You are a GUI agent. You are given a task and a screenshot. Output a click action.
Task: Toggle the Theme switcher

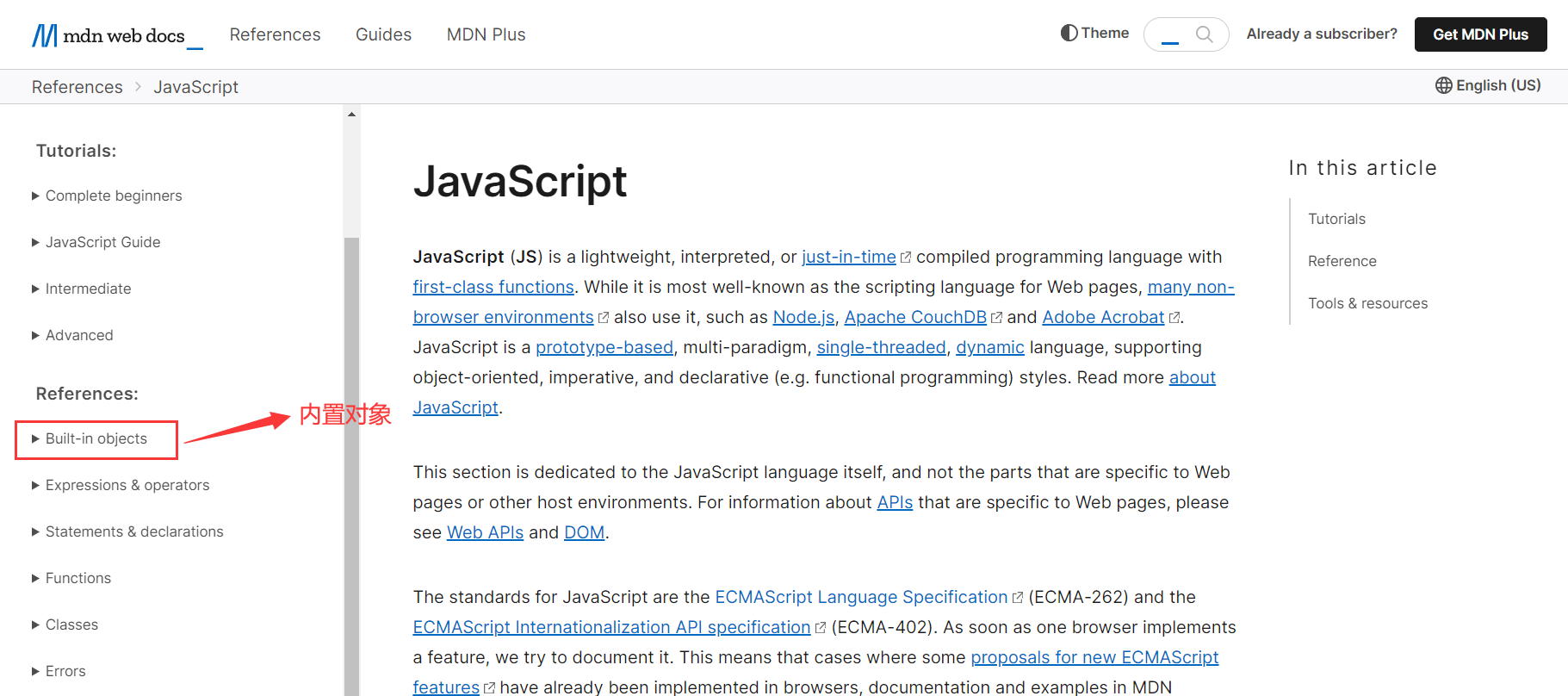(x=1094, y=33)
